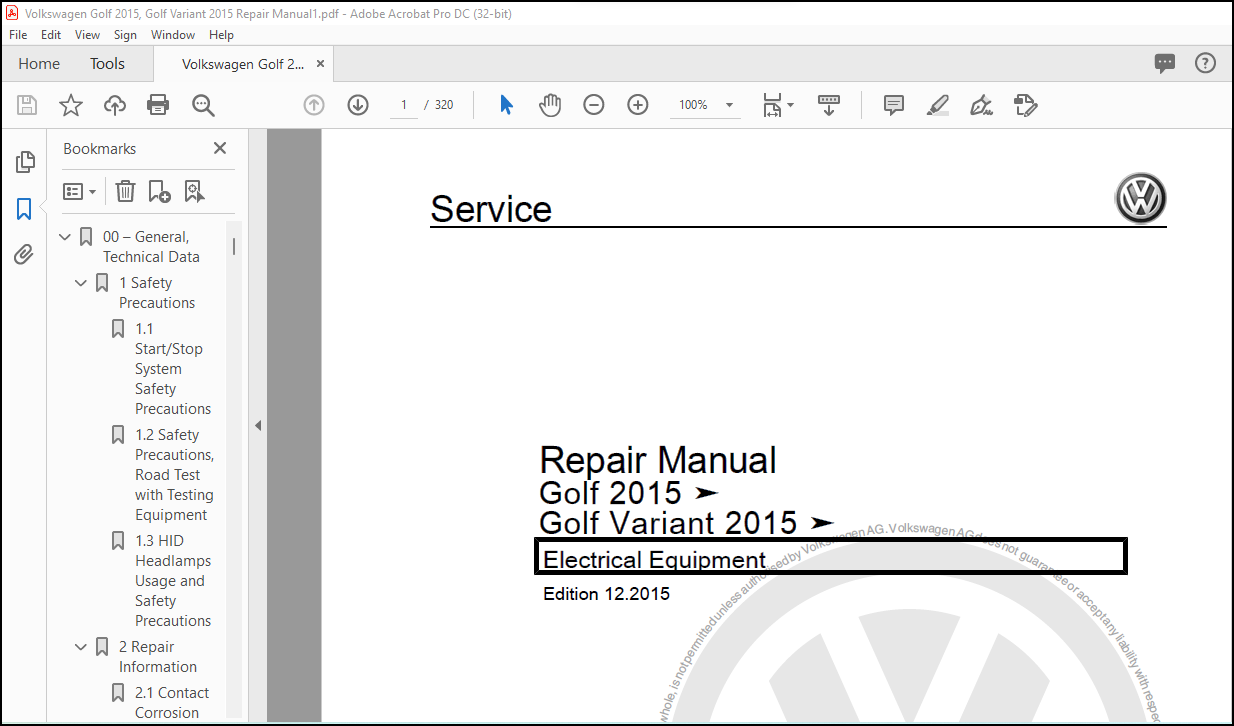Open the zoom percentage dropdown

(729, 105)
